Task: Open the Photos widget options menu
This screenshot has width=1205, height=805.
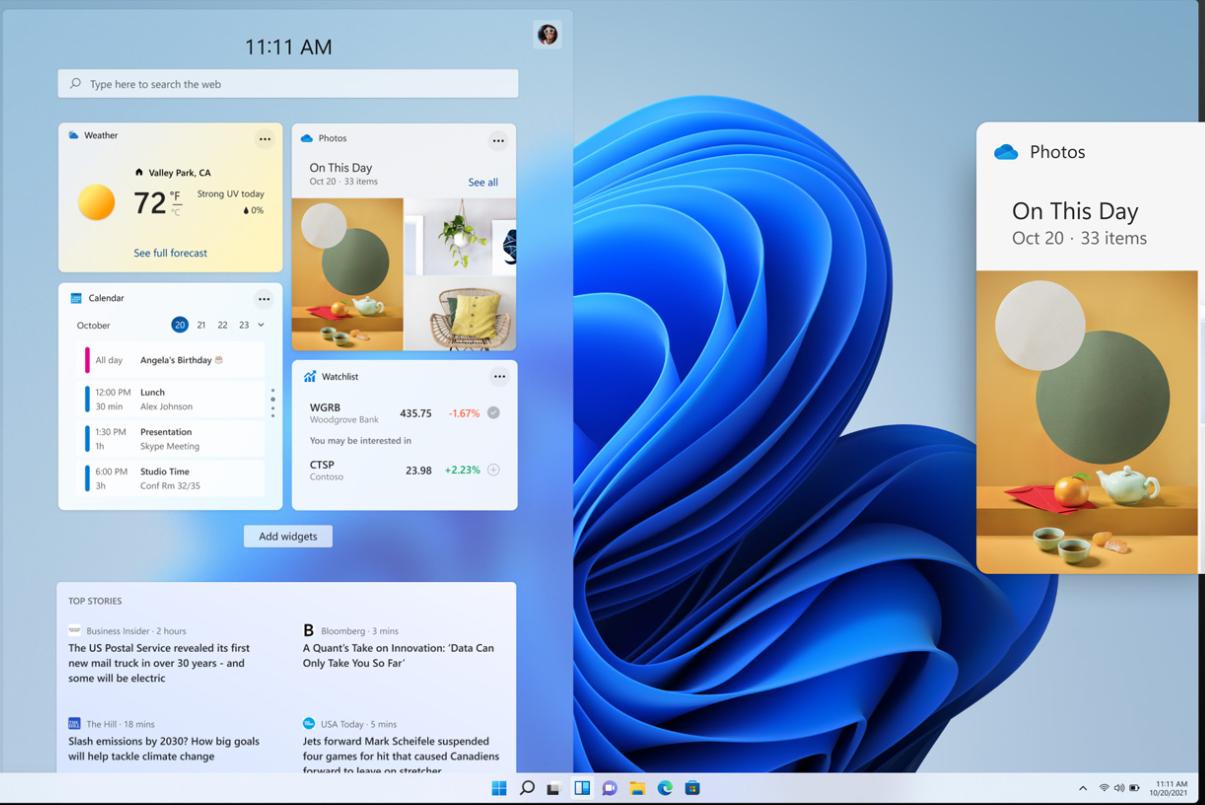Action: coord(498,140)
